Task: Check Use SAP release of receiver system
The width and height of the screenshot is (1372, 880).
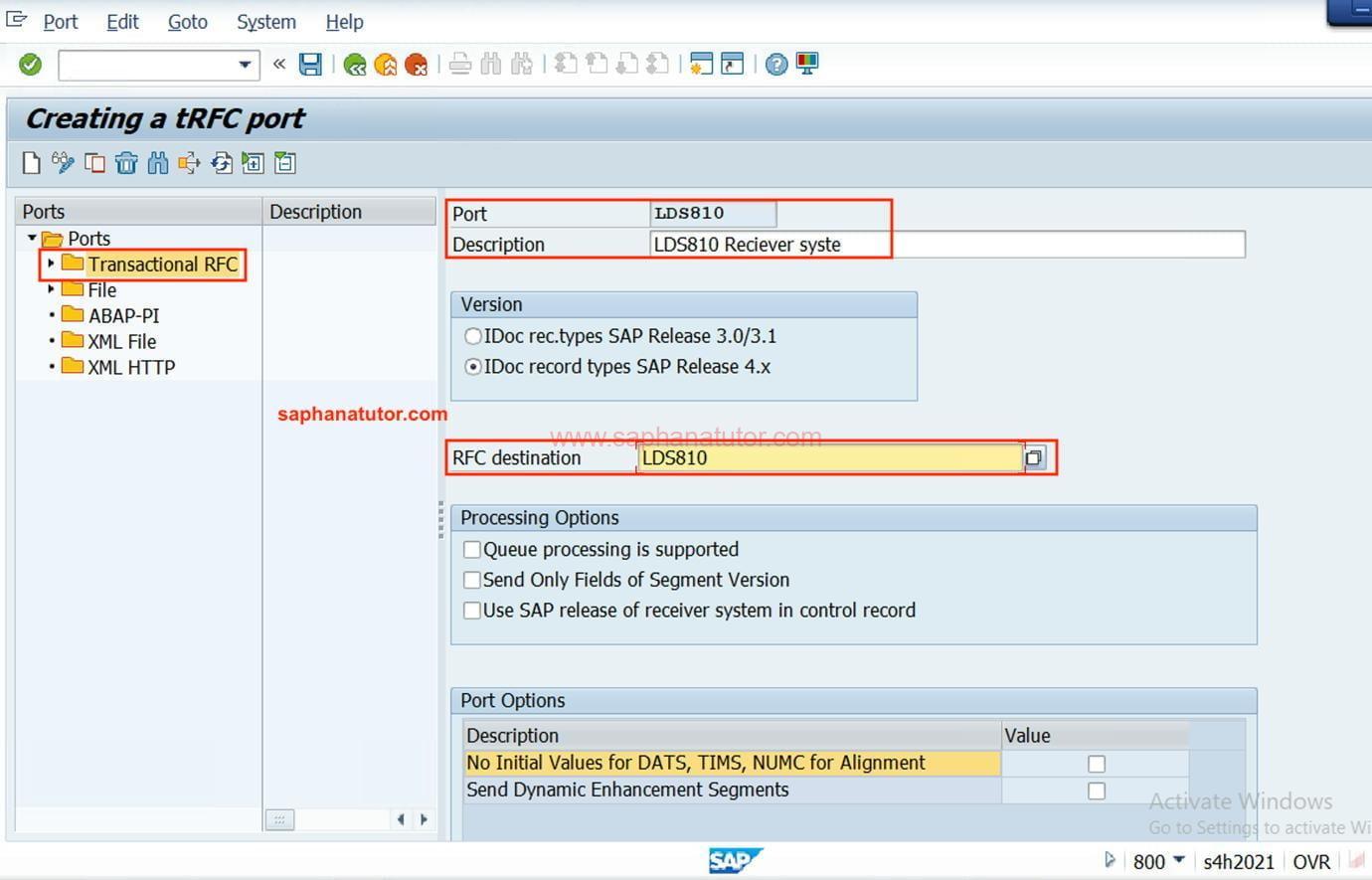Action: [x=472, y=611]
